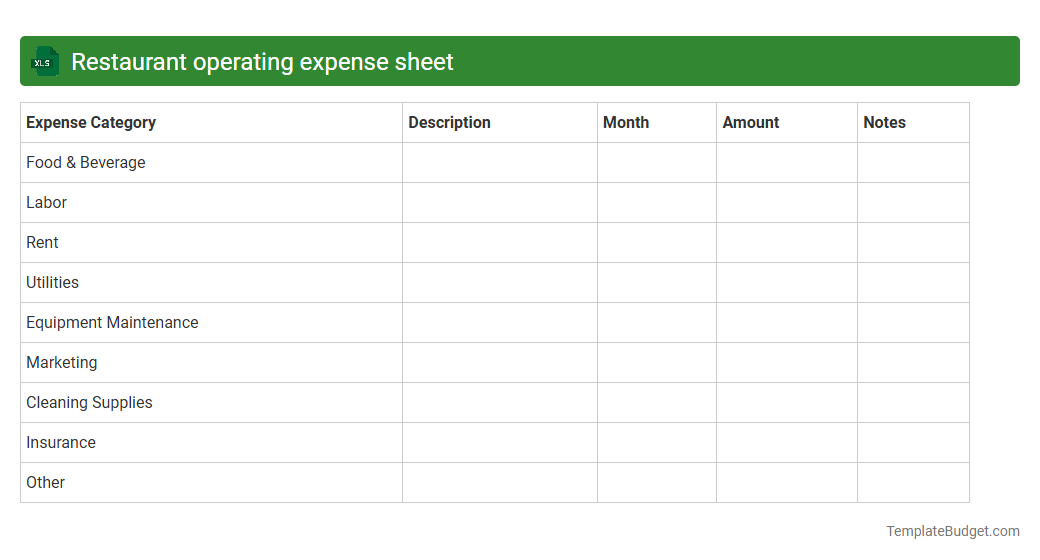This screenshot has width=1040, height=560.
Task: Click the Description cell for Insurance
Action: [x=499, y=443]
